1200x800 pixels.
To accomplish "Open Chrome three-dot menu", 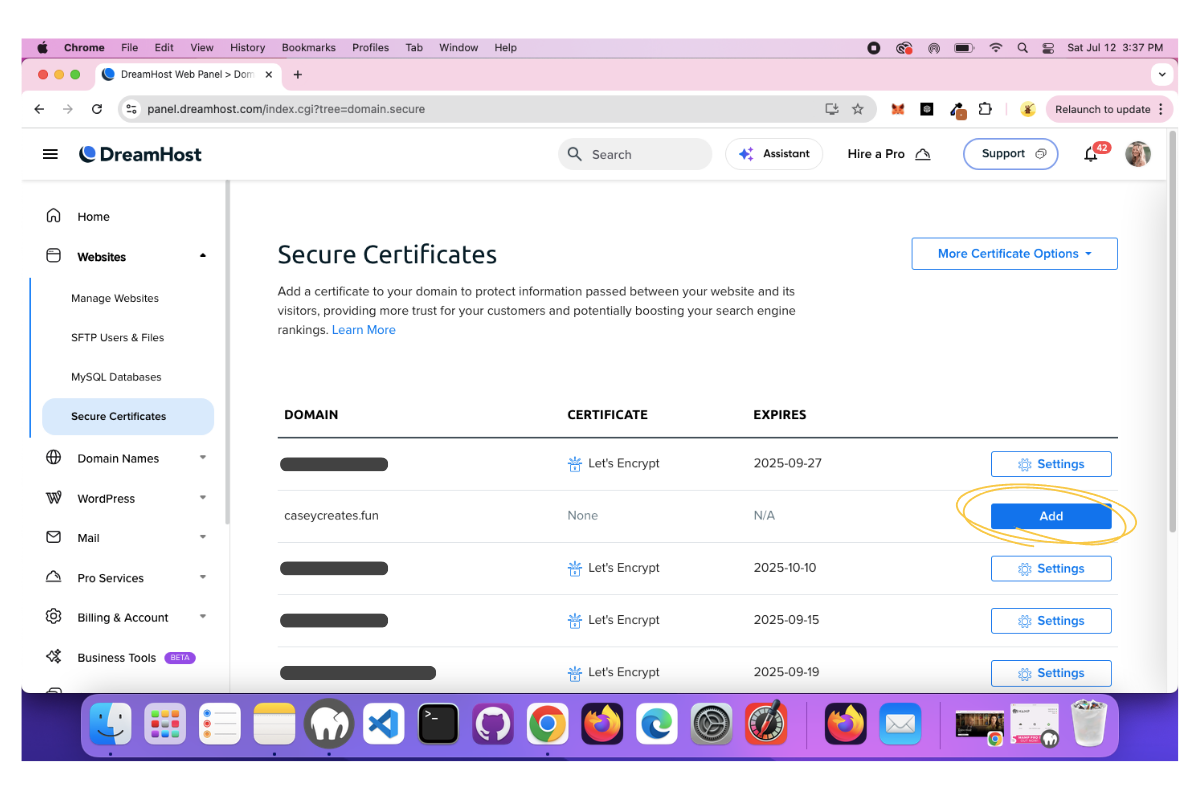I will tap(1161, 109).
